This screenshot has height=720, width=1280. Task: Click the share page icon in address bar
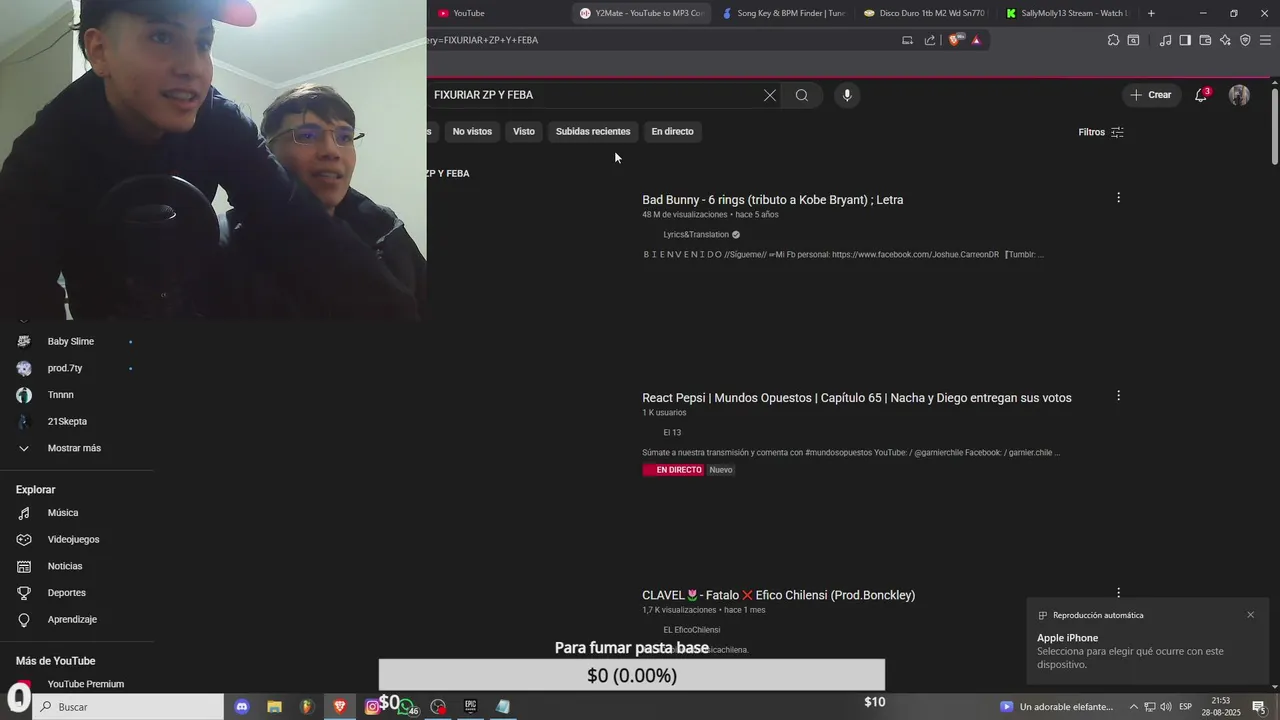[x=930, y=40]
